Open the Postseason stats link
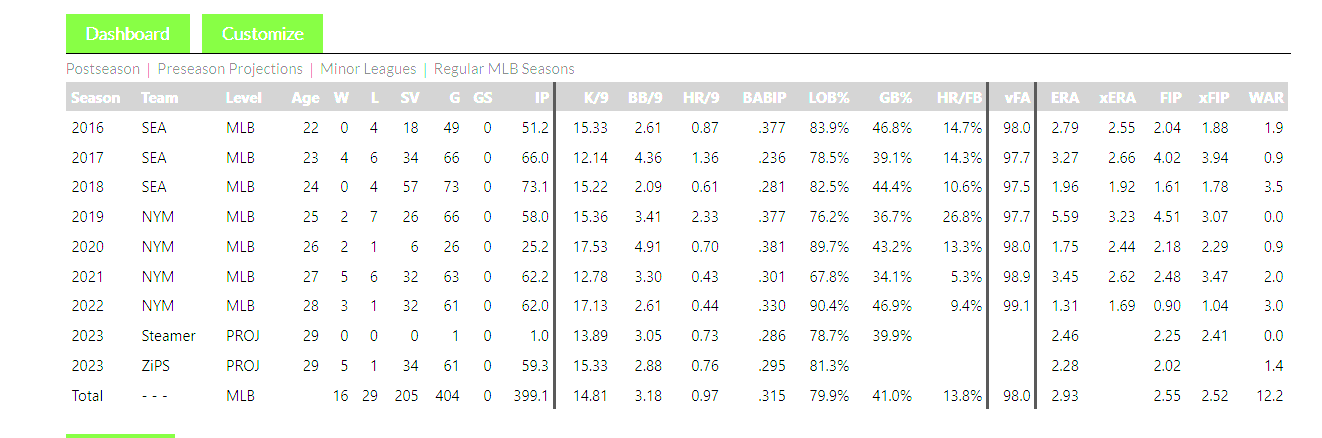 [x=103, y=69]
